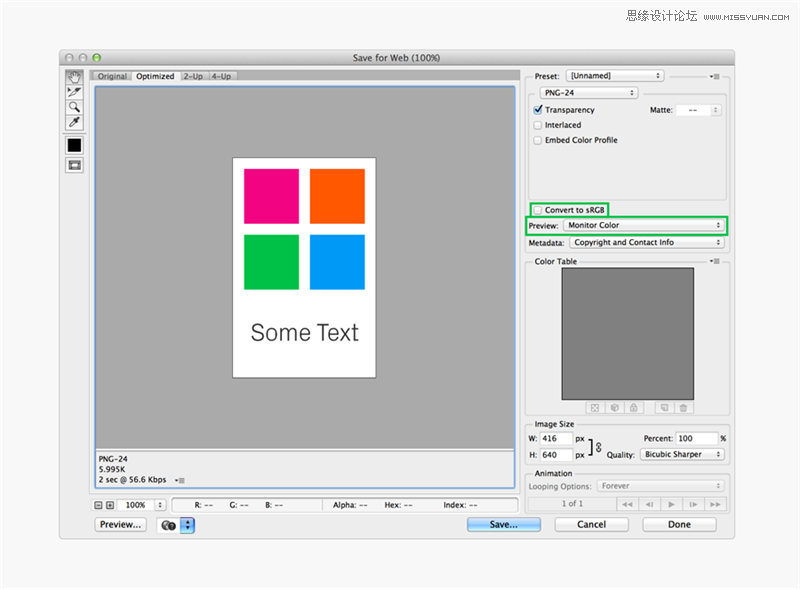
Task: Open the black eyedropper color swatch
Action: pos(74,145)
